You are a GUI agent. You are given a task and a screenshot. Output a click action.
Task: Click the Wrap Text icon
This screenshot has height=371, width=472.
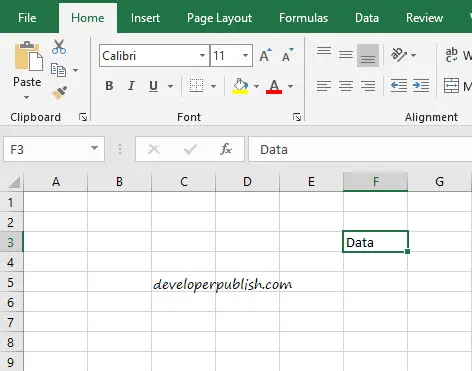point(451,55)
